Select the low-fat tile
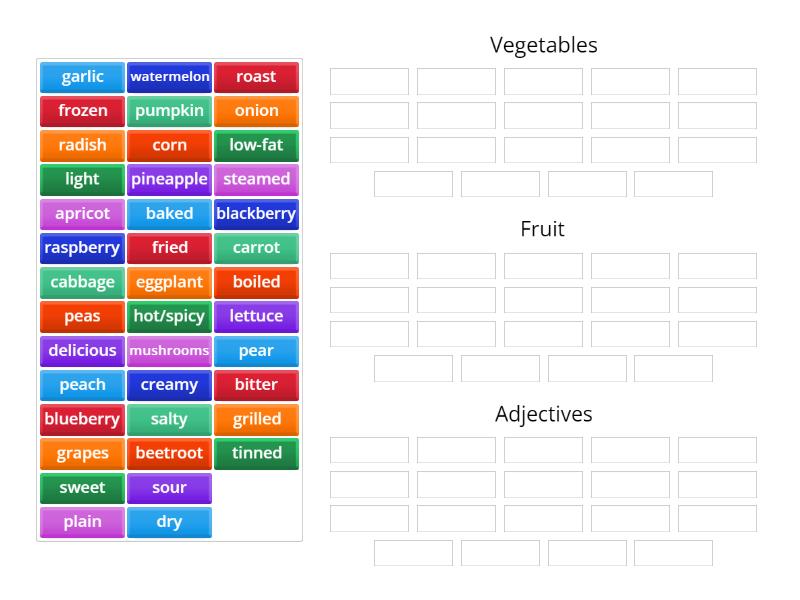Image resolution: width=800 pixels, height=600 pixels. pyautogui.click(x=257, y=145)
